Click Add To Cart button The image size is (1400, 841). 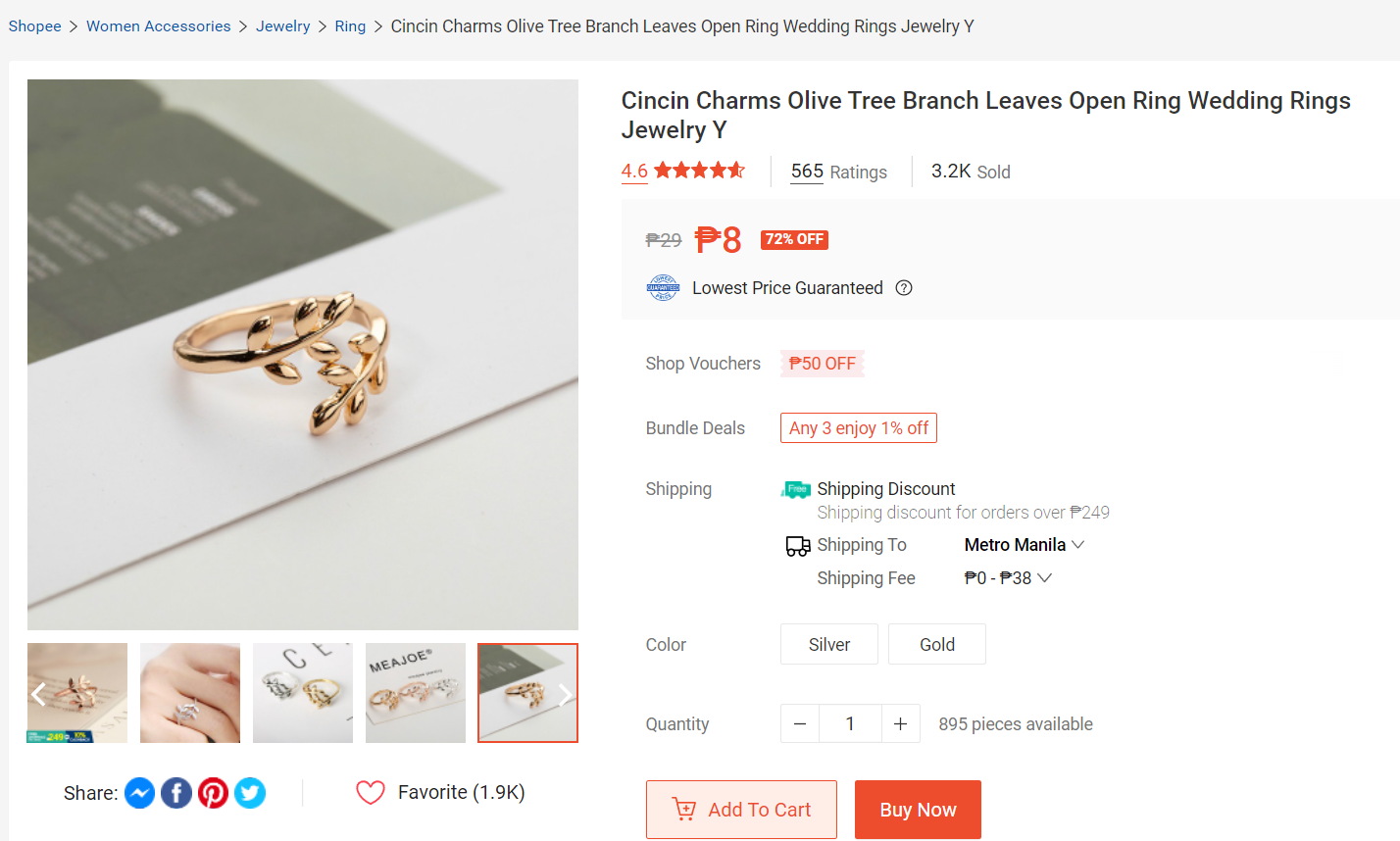tap(741, 810)
